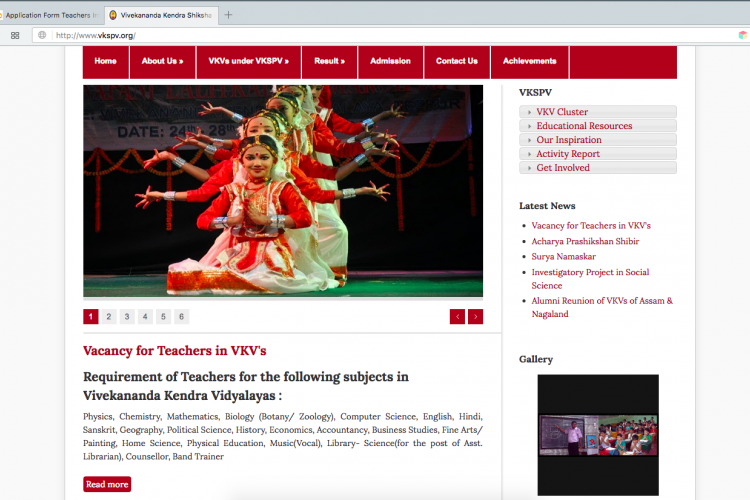Click the speed dial grid icon

click(x=15, y=35)
